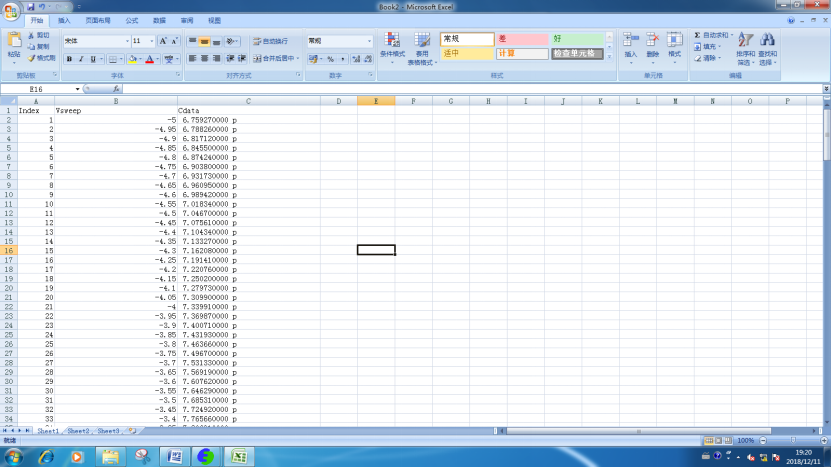831x468 pixels.
Task: Switch to page layout view
Action: pyautogui.click(x=719, y=440)
